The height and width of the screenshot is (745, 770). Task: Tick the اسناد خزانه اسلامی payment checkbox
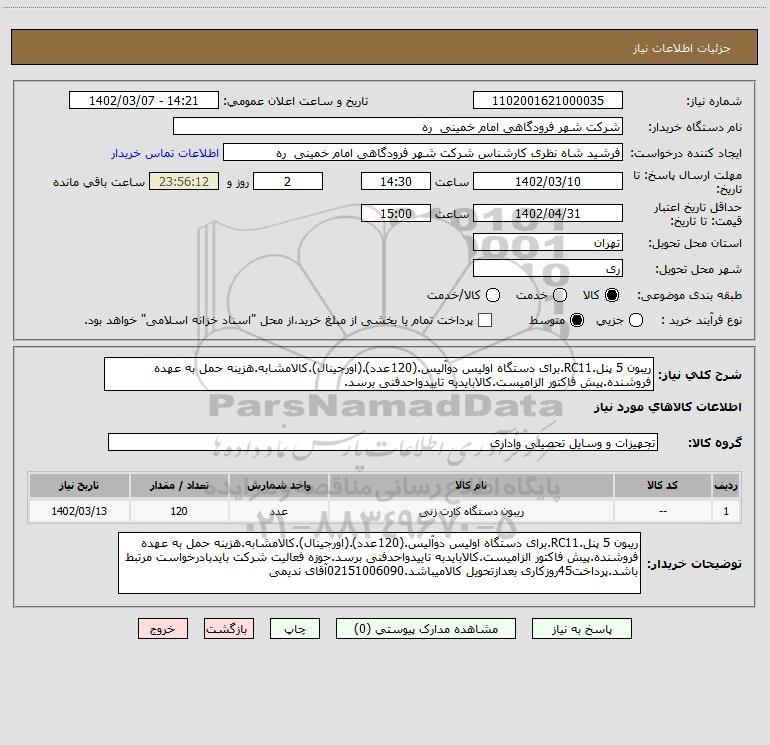click(485, 320)
